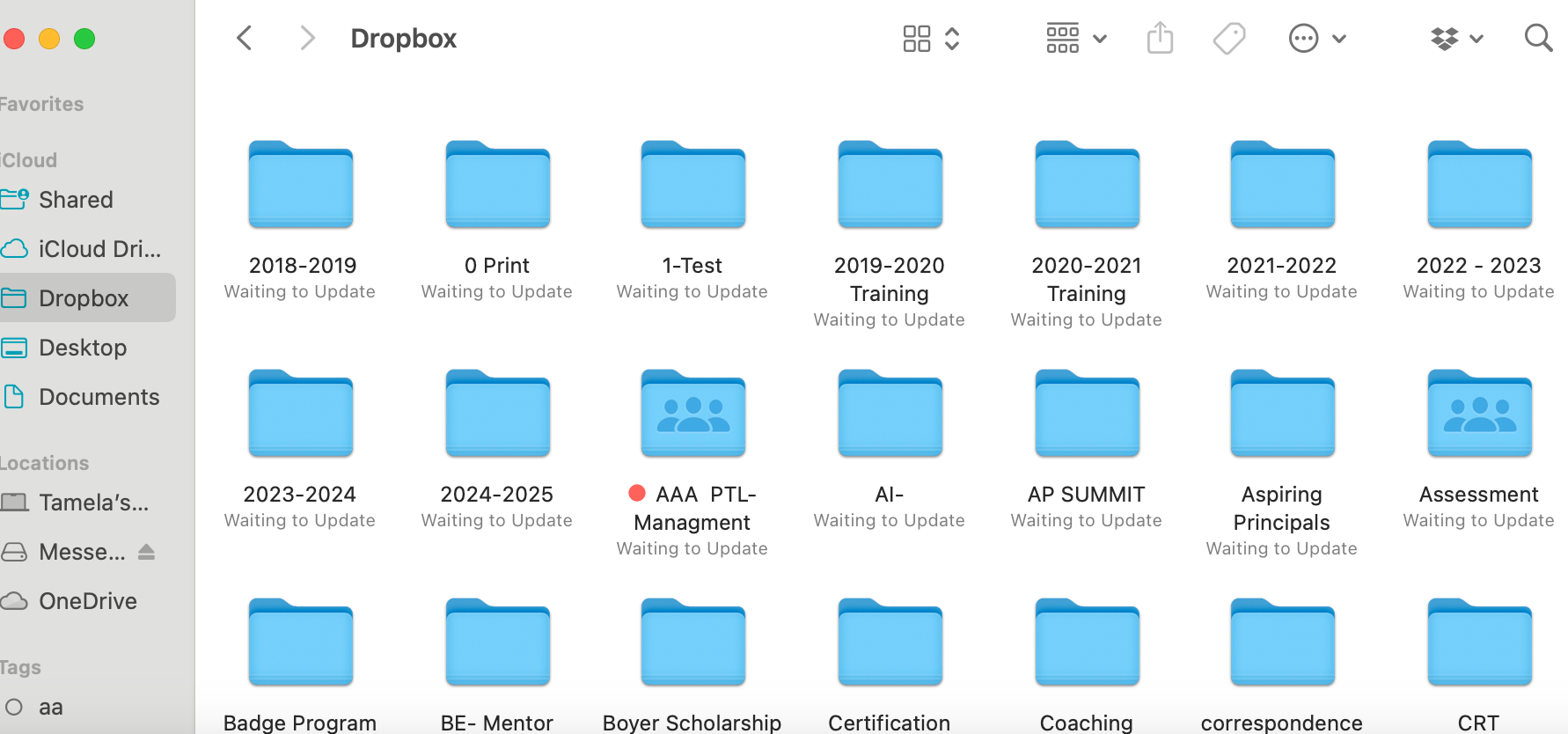Click the Share toolbar icon
This screenshot has height=734, width=1568.
pyautogui.click(x=1161, y=38)
